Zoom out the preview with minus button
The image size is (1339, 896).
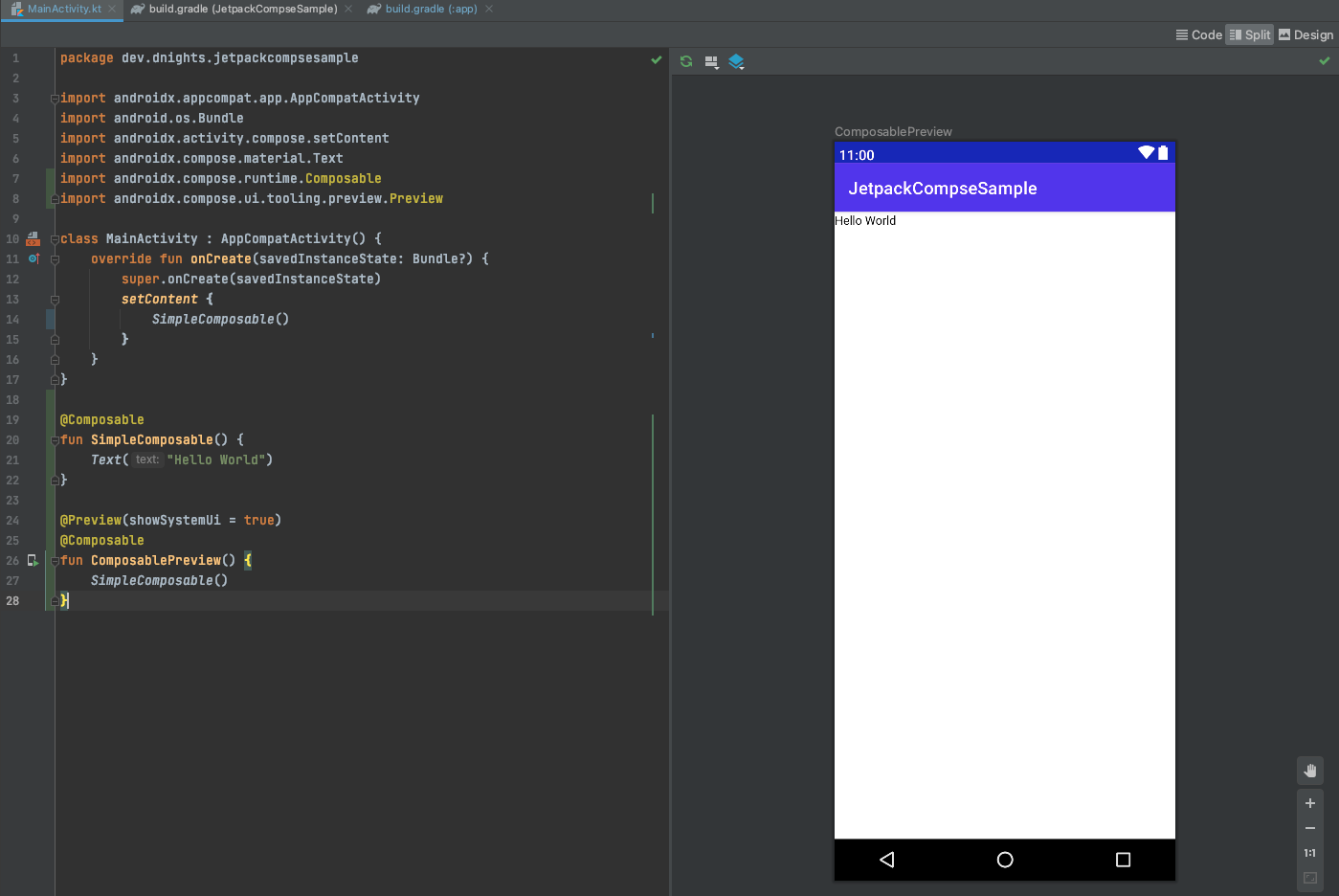1310,828
